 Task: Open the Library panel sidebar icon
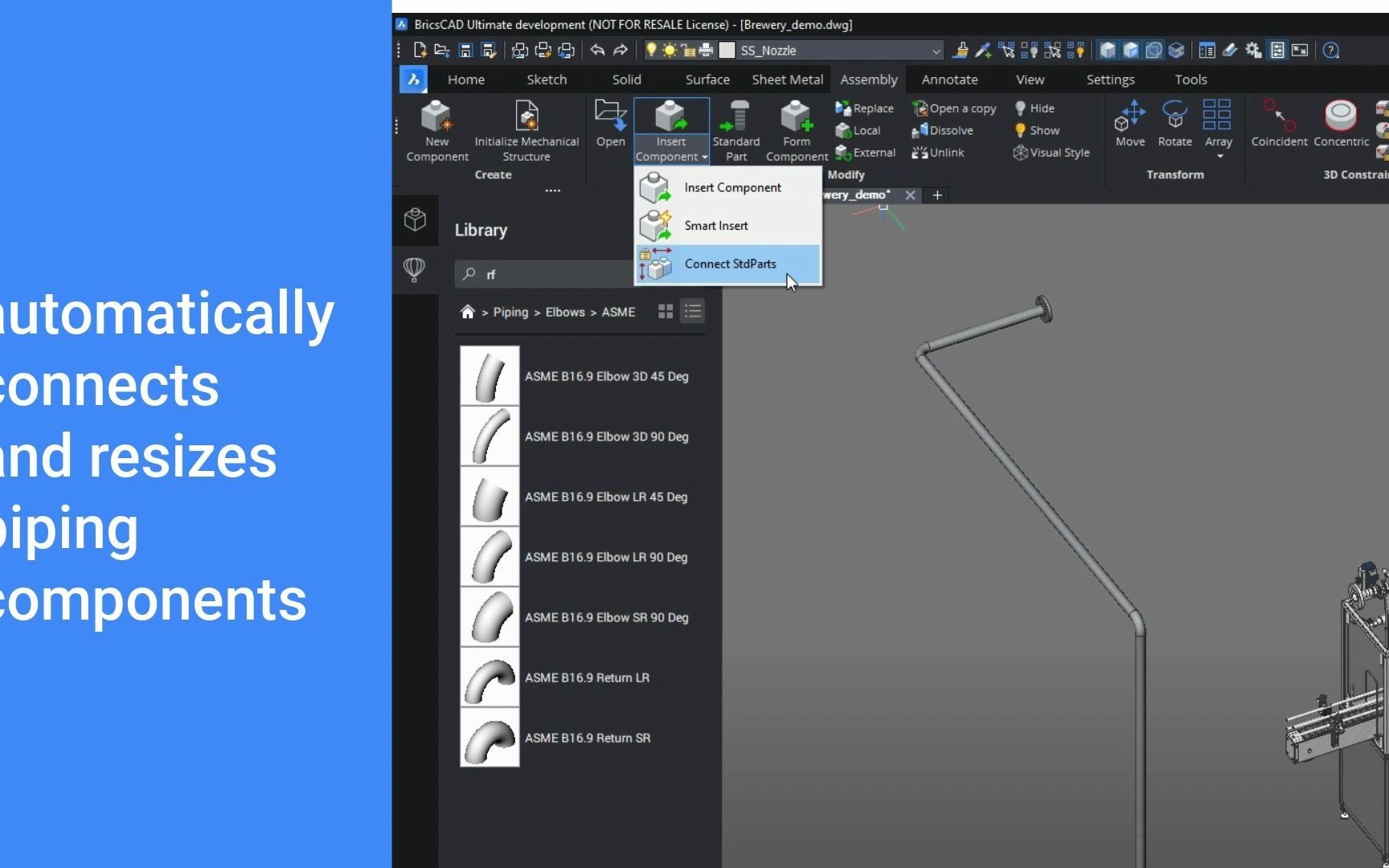[415, 219]
